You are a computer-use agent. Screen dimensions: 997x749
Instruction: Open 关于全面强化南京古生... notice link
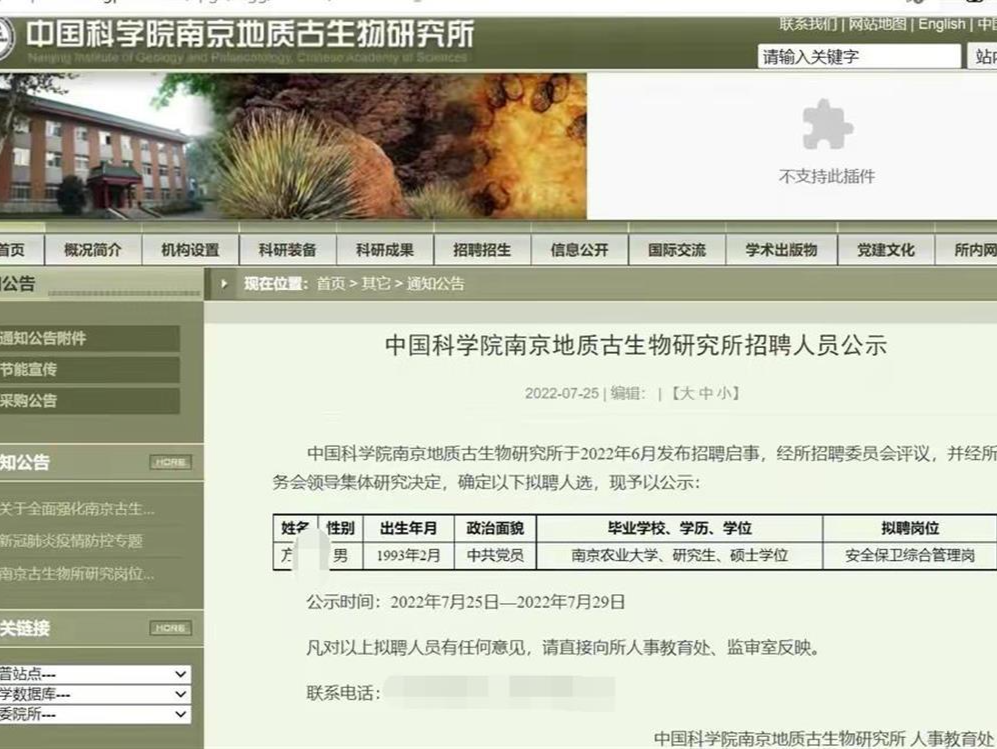tap(77, 509)
